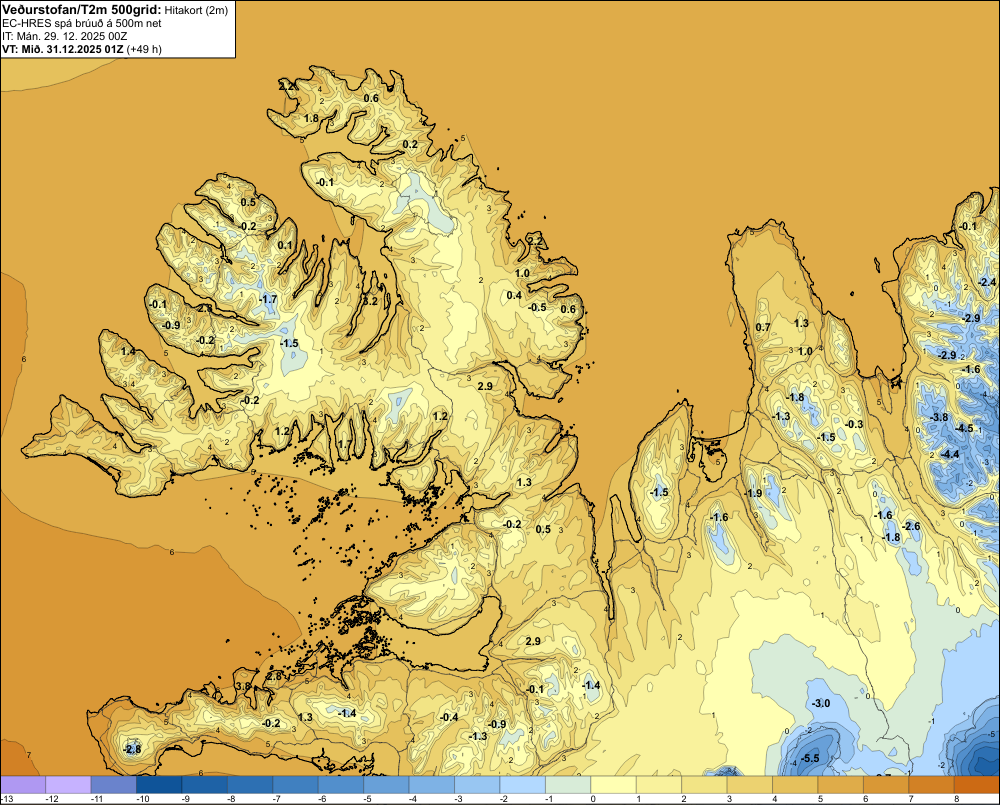Image resolution: width=1000 pixels, height=805 pixels.
Task: Click the legend swatch right of 8
Action: pos(977,784)
